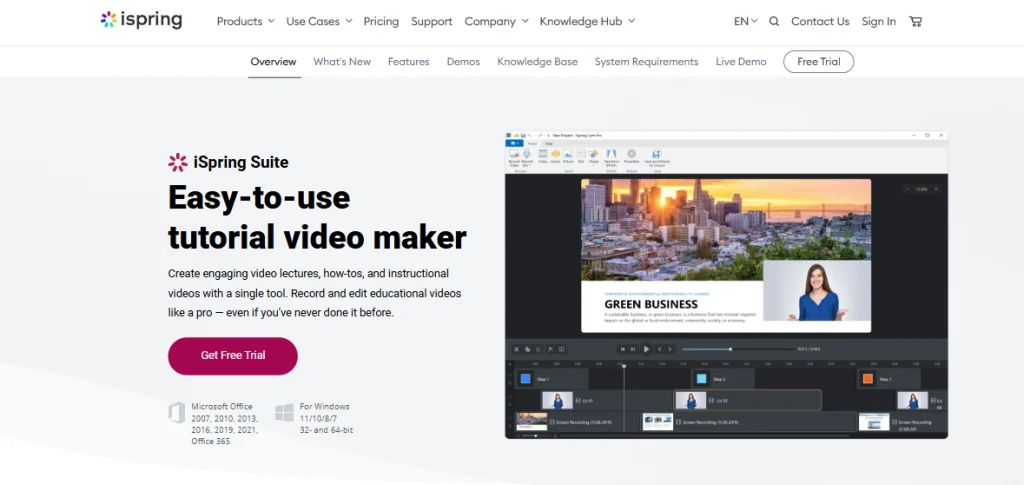Expand the EN language selector
This screenshot has height=485, width=1024.
(x=745, y=21)
